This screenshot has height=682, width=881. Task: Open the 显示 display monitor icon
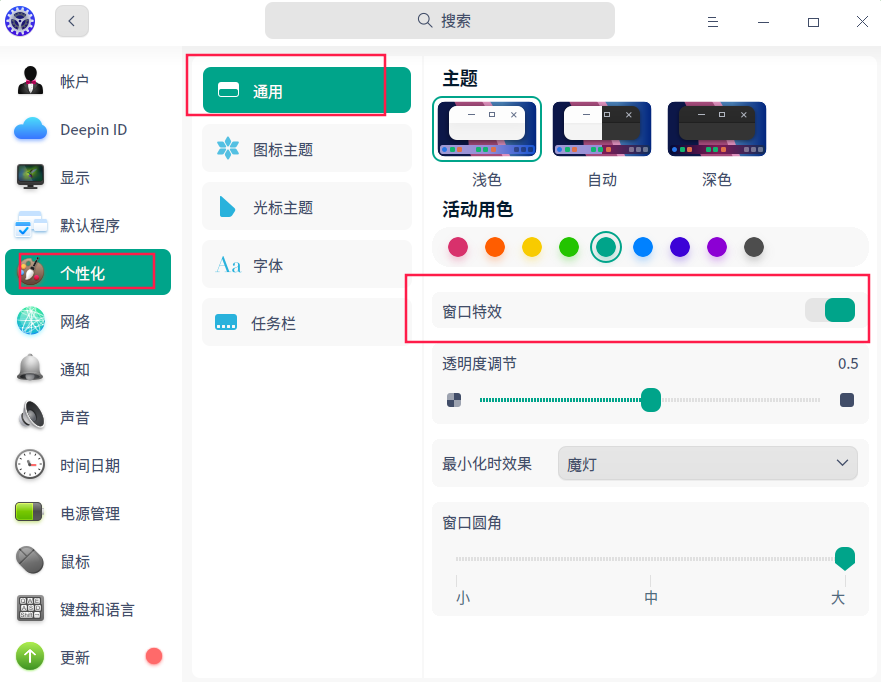pyautogui.click(x=30, y=177)
